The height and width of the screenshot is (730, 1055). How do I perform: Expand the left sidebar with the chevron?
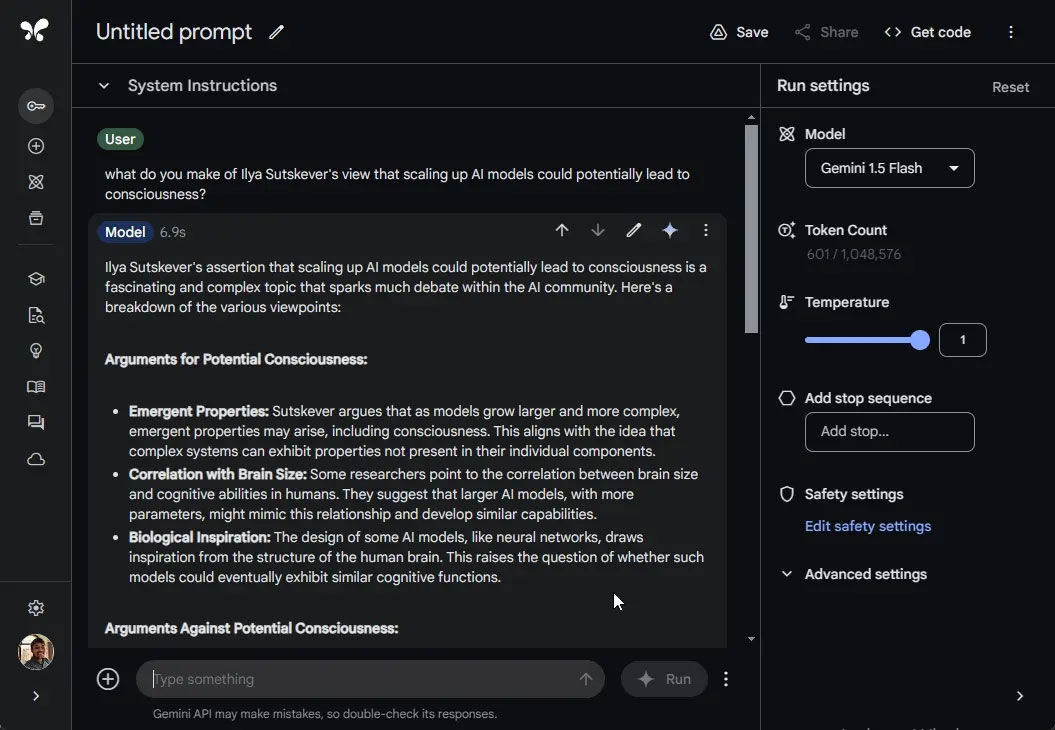pyautogui.click(x=36, y=696)
